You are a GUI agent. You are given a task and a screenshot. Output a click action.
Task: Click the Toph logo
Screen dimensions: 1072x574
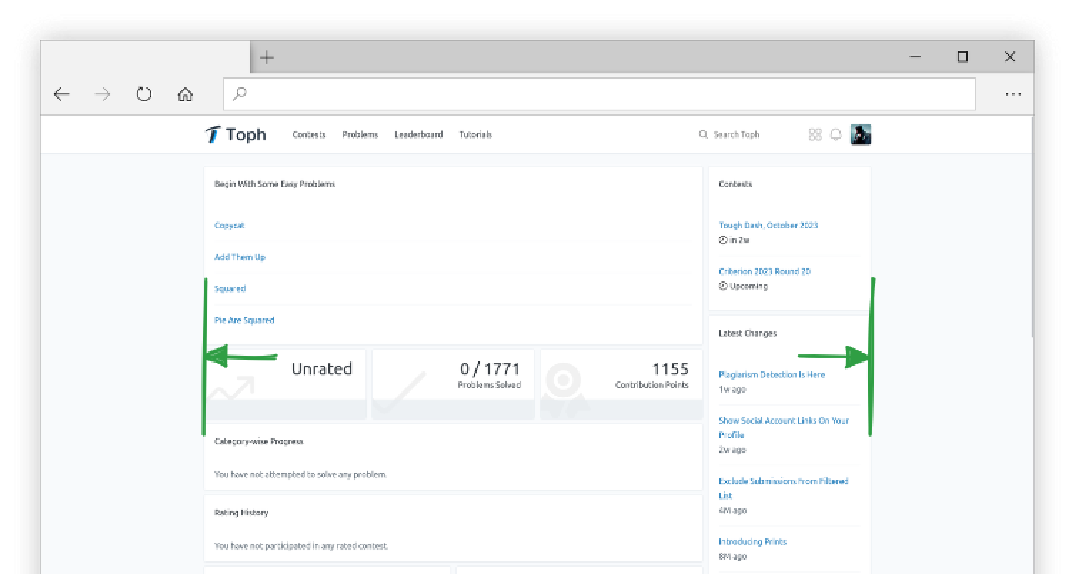pos(236,135)
